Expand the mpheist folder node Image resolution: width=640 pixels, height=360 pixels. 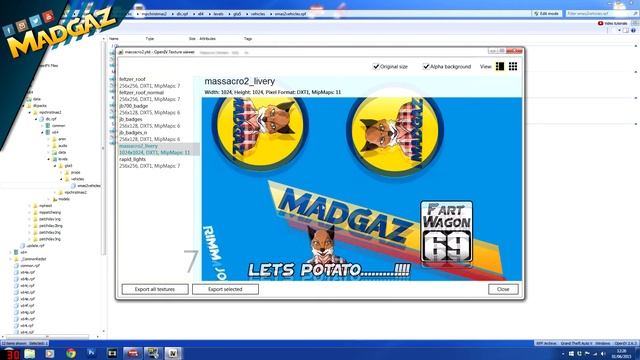29,206
